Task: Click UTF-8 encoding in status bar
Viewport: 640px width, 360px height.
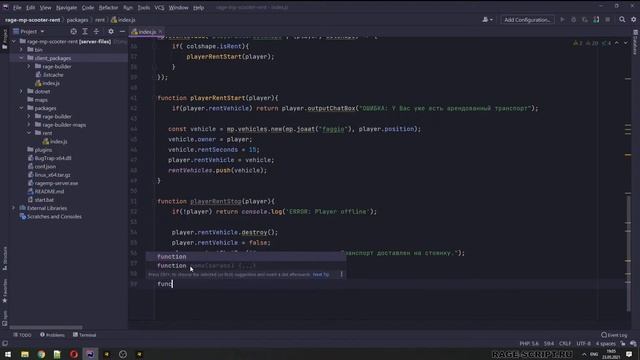Action: (584, 344)
